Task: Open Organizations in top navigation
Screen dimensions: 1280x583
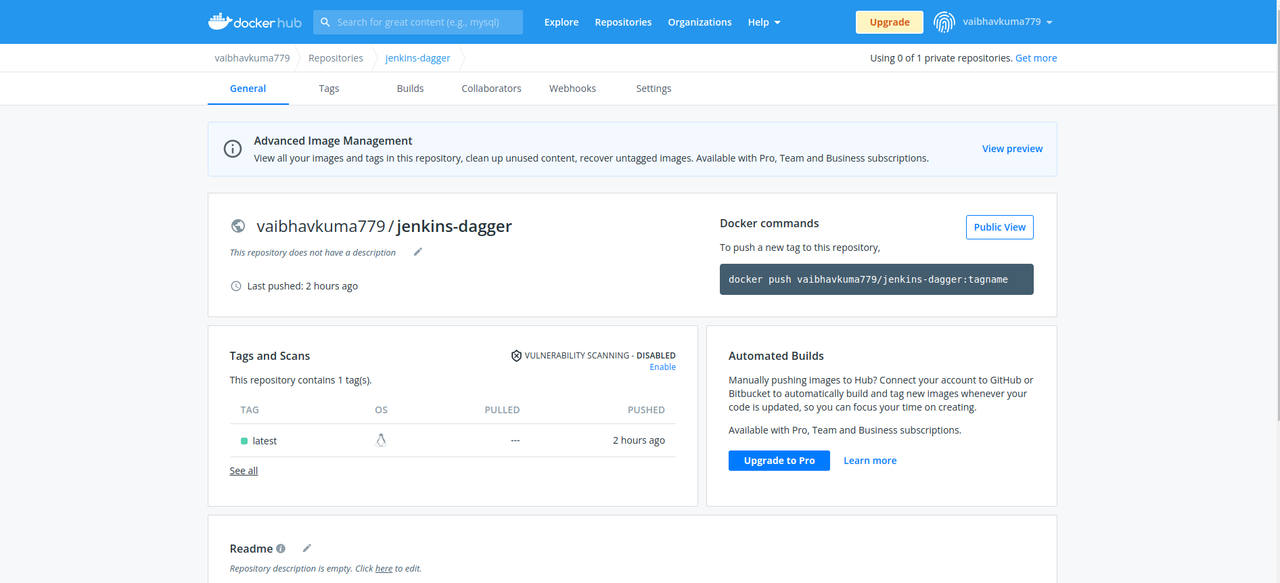Action: click(699, 22)
